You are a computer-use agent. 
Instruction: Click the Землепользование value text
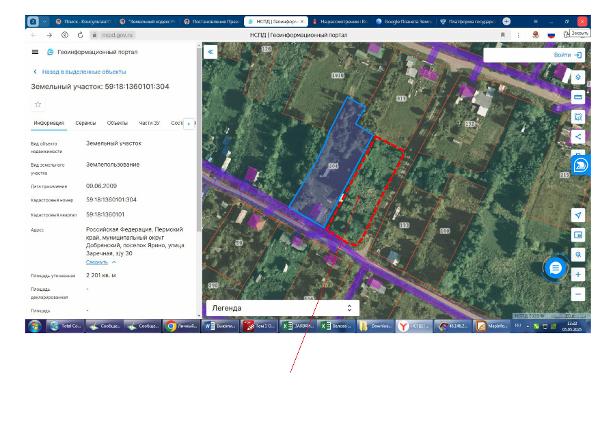[112, 165]
